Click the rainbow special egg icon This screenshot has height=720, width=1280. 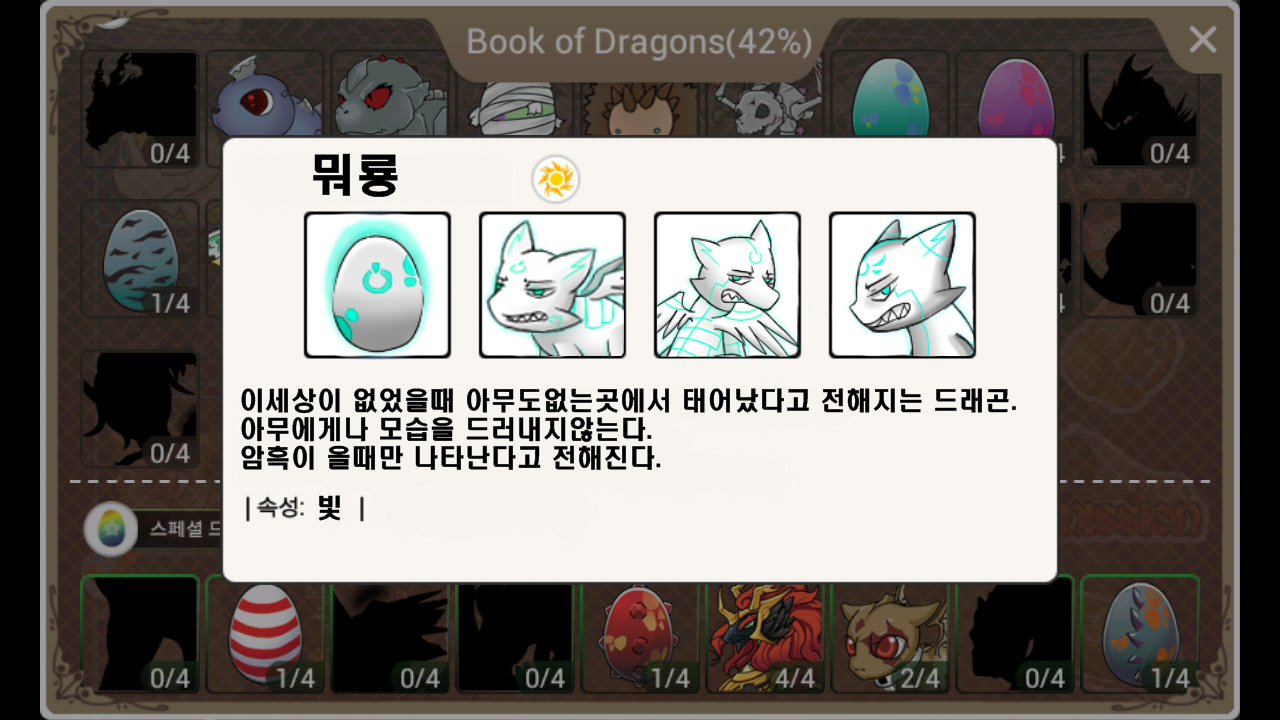pyautogui.click(x=111, y=529)
